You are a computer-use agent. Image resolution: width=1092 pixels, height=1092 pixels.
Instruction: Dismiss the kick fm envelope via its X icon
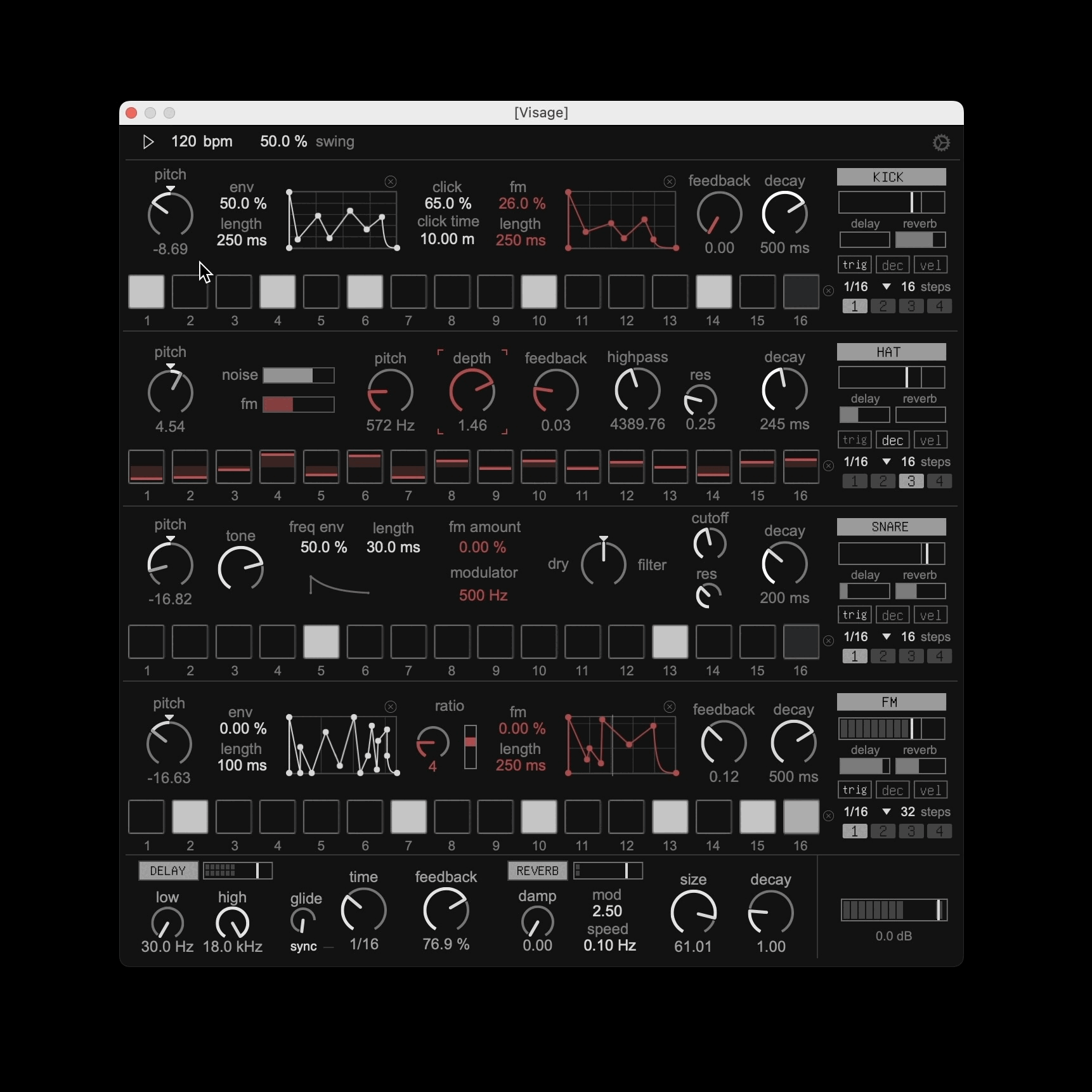(670, 182)
